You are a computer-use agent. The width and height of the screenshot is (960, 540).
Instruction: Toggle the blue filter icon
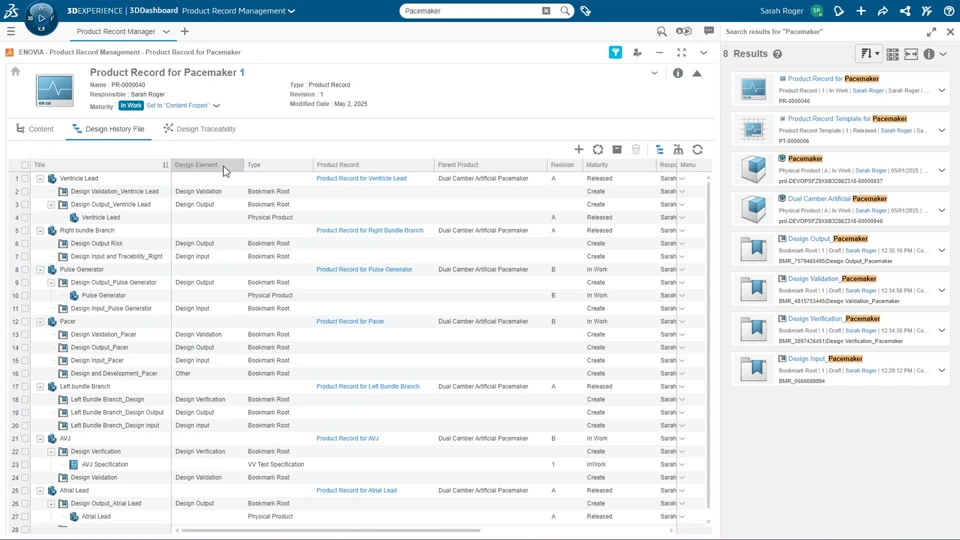pos(615,53)
